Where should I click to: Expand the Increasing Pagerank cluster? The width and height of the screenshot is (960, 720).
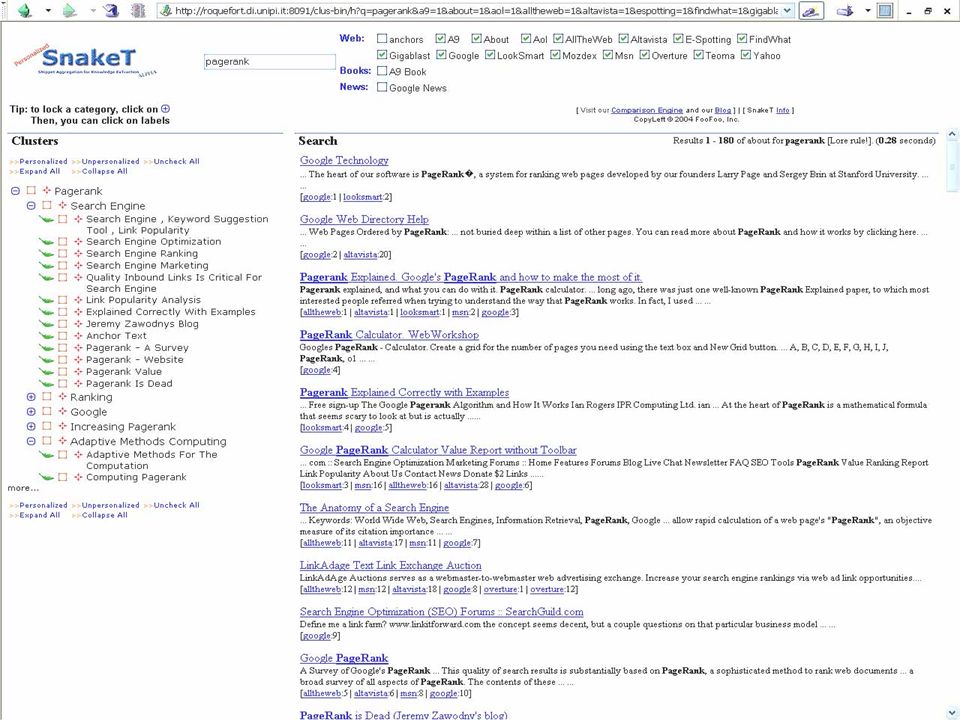coord(31,426)
